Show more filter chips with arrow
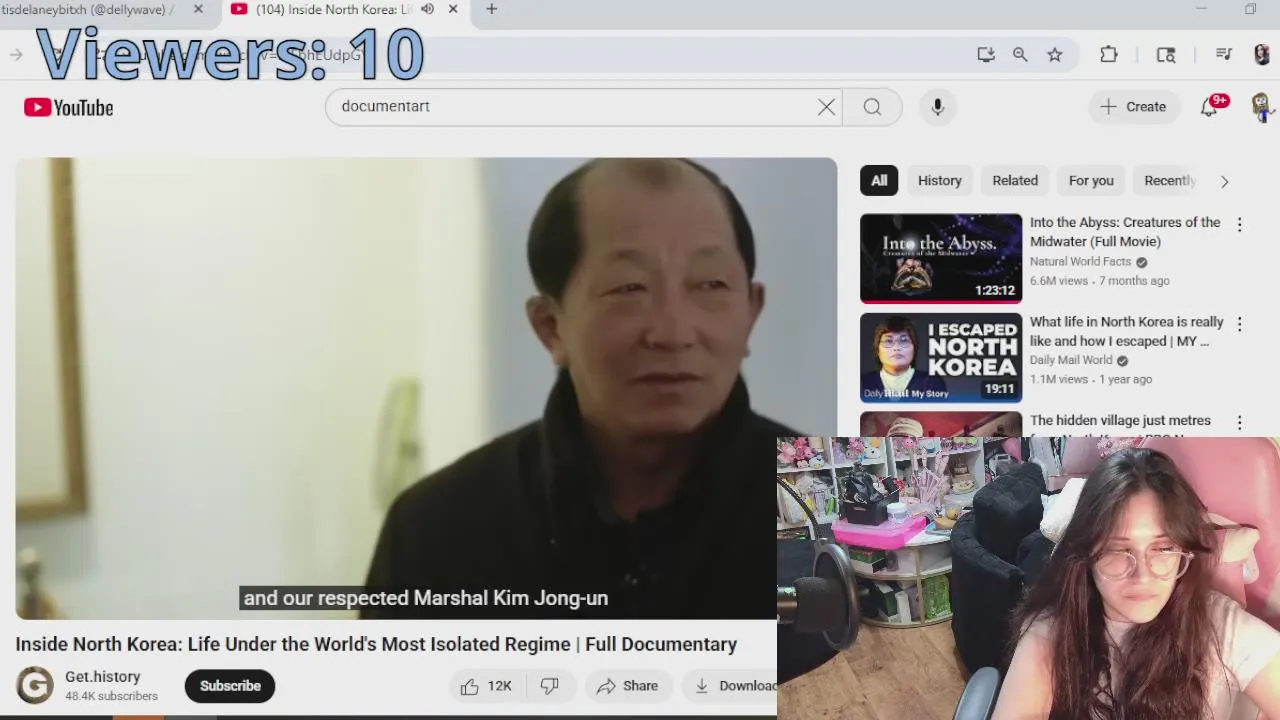1280x720 pixels. click(1224, 181)
